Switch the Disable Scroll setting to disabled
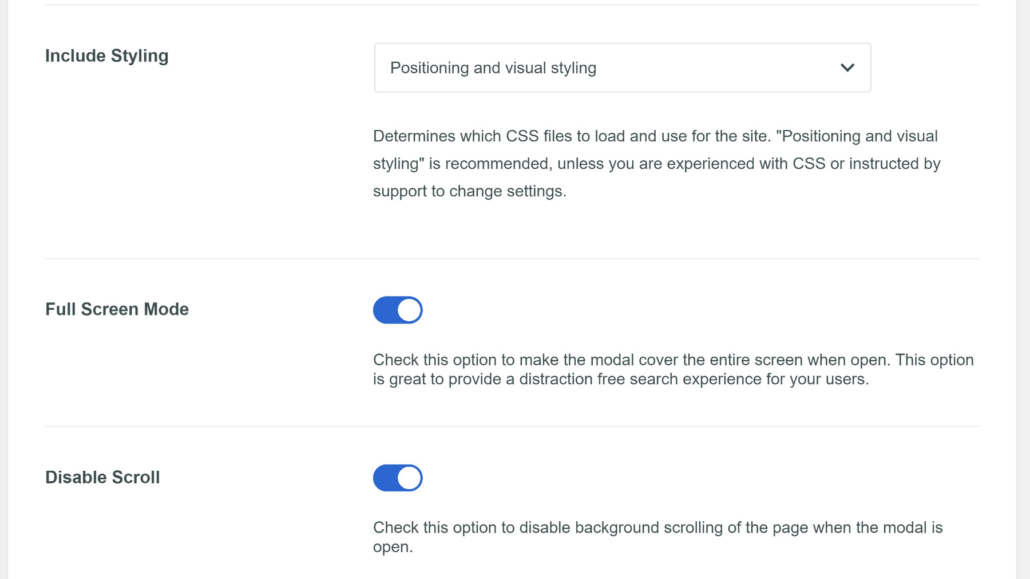 [x=397, y=478]
